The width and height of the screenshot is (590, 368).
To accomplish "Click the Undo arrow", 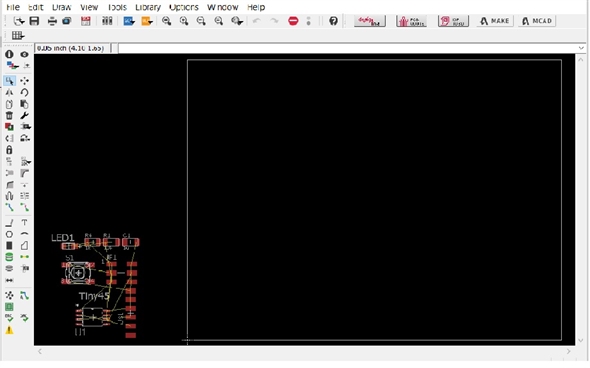I will point(257,21).
